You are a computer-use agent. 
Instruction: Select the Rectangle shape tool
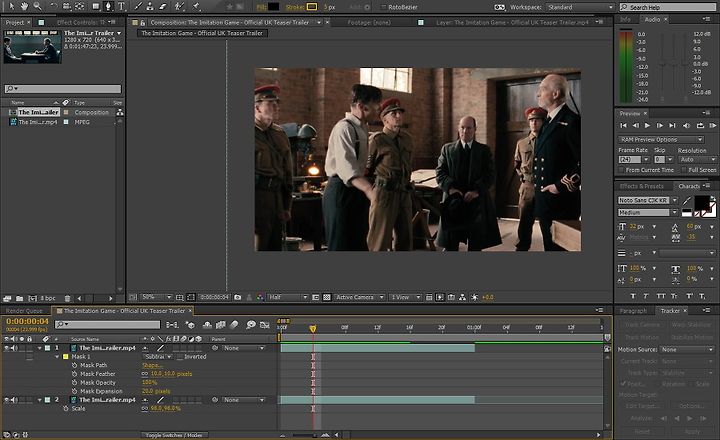[96, 6]
